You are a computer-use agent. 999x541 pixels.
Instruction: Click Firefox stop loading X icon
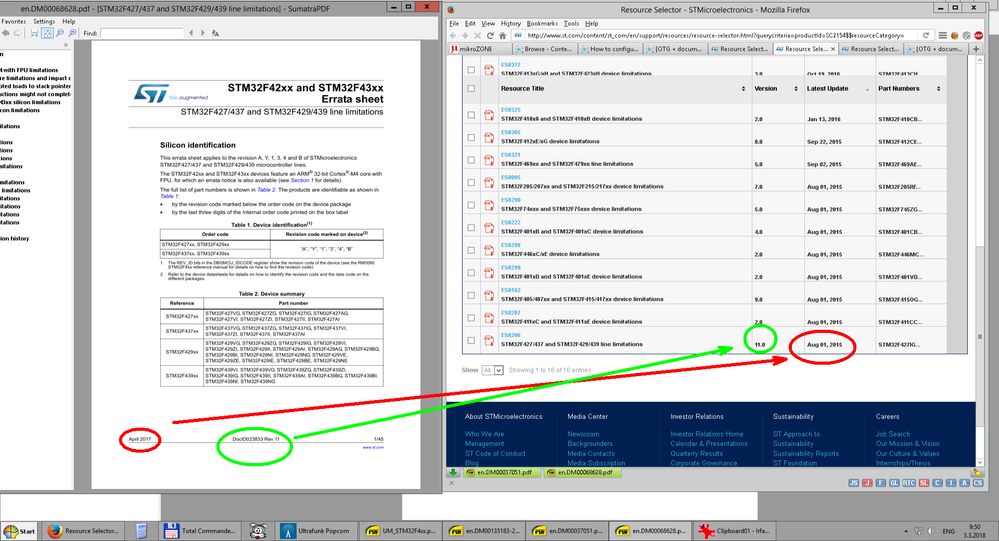tap(477, 36)
